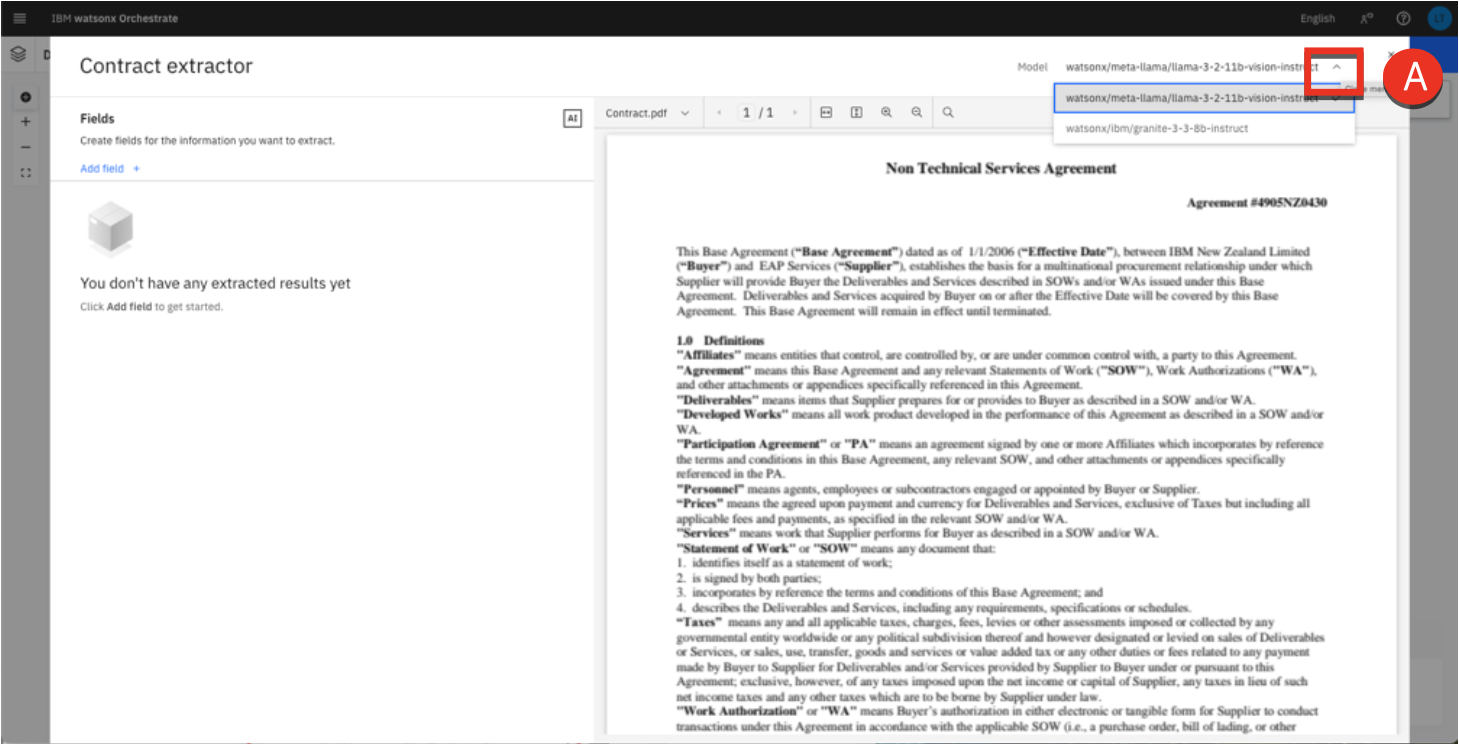Screen dimensions: 1459x744
Task: Click fit-to-width icon in PDF toolbar
Action: tap(826, 113)
